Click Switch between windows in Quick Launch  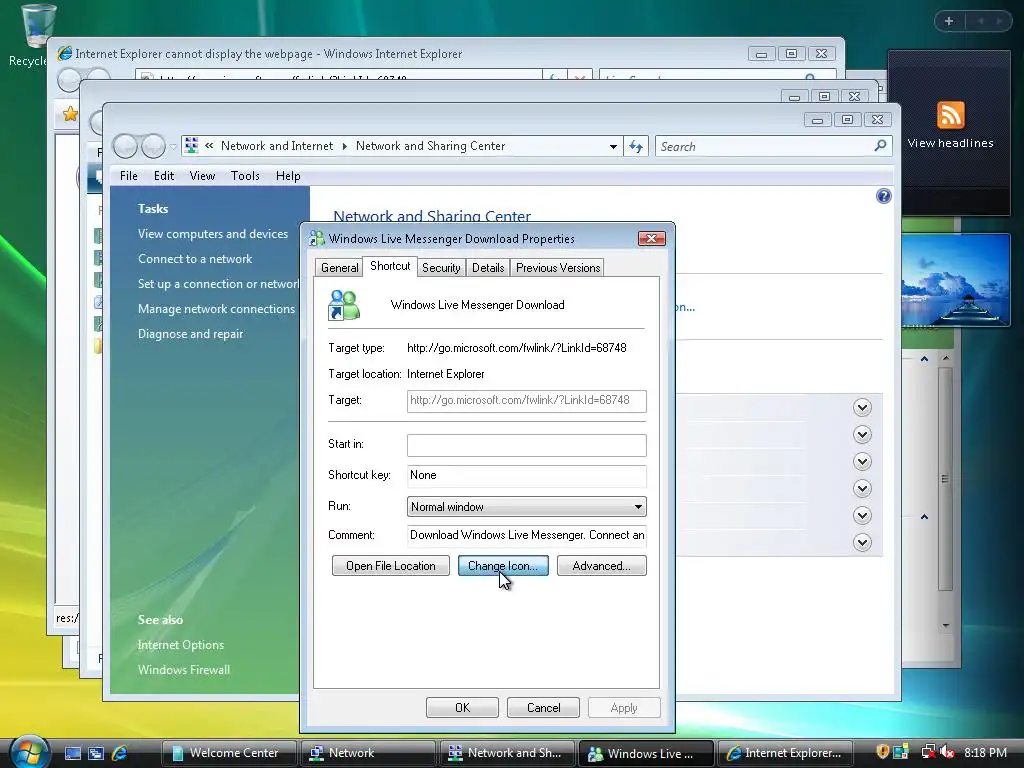(96, 753)
